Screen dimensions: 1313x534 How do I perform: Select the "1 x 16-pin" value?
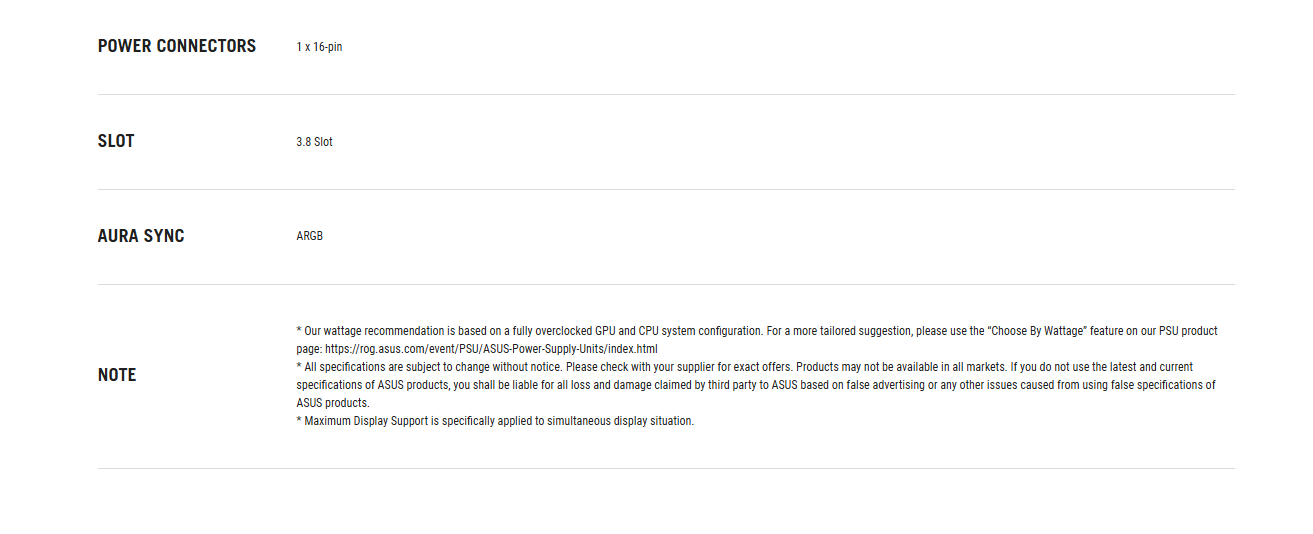[319, 47]
